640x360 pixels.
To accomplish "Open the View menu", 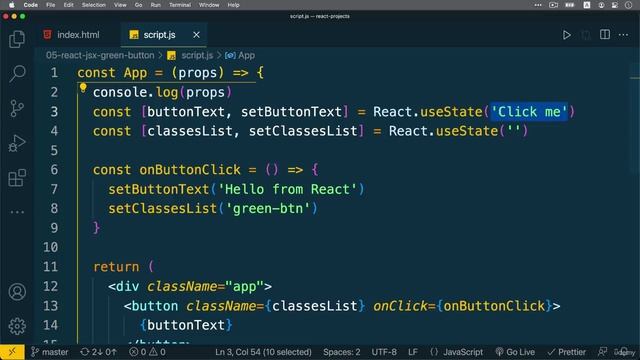I will tap(120, 5).
